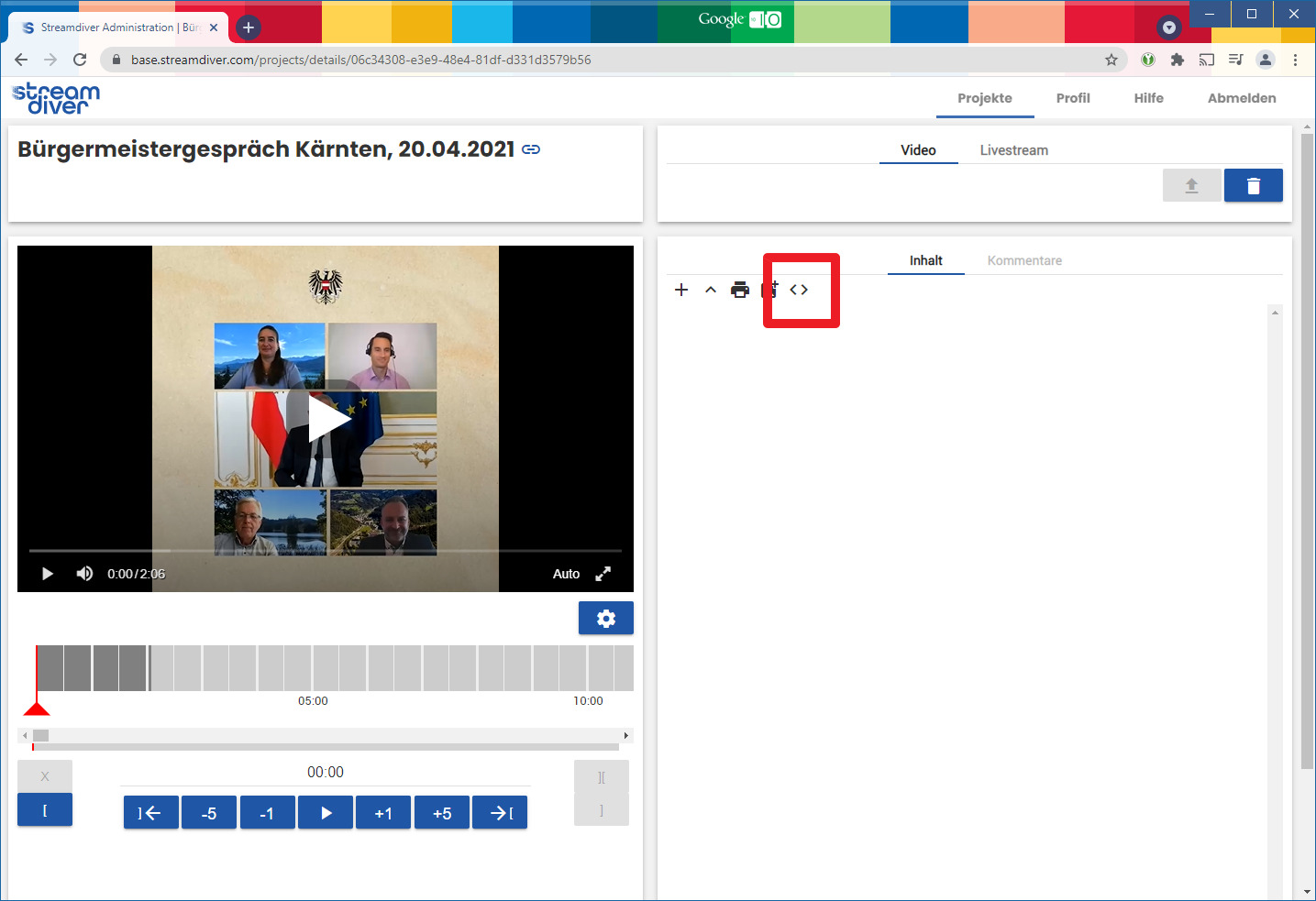The image size is (1316, 901).
Task: Click the embed code angle brackets icon
Action: [x=799, y=290]
